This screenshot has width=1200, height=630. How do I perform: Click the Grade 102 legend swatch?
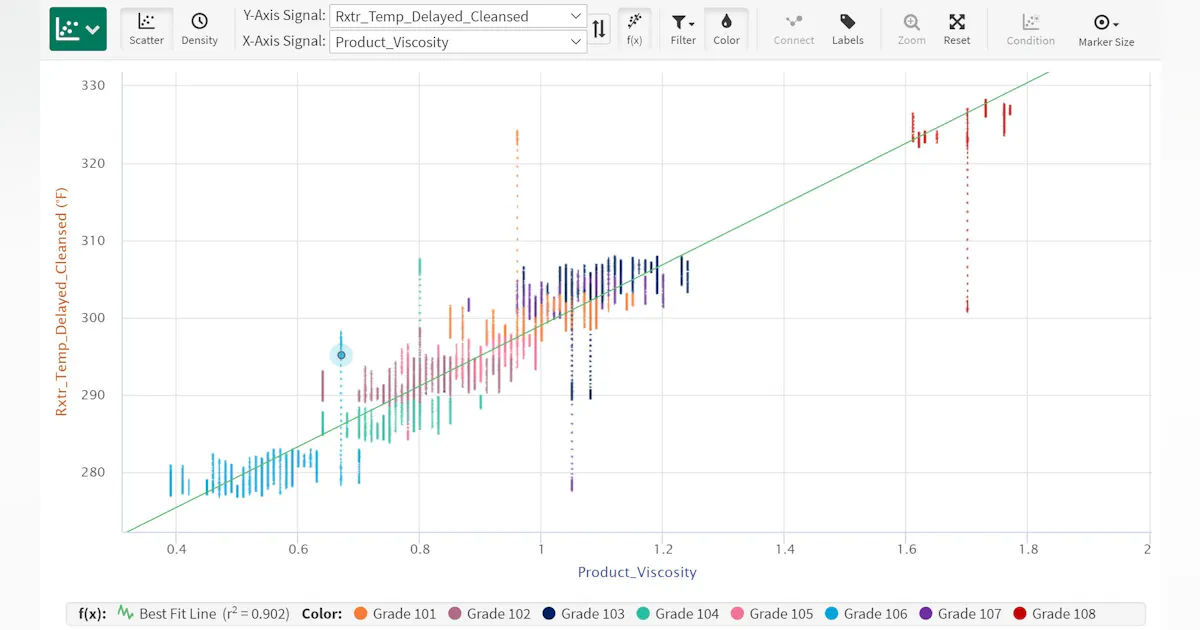coord(455,614)
